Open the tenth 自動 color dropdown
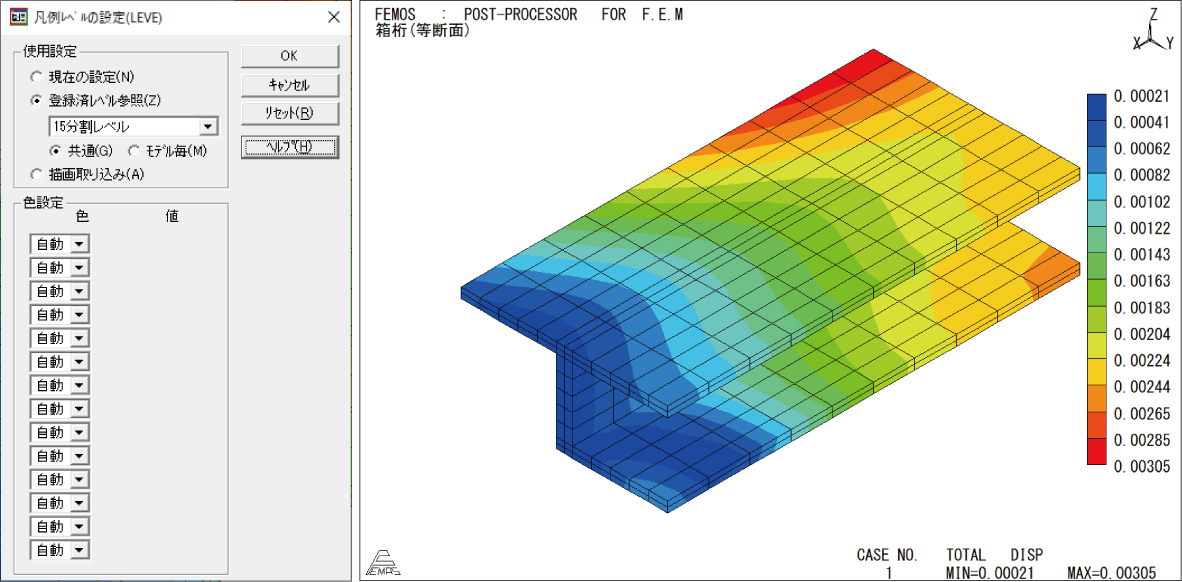1182x582 pixels. [x=81, y=456]
